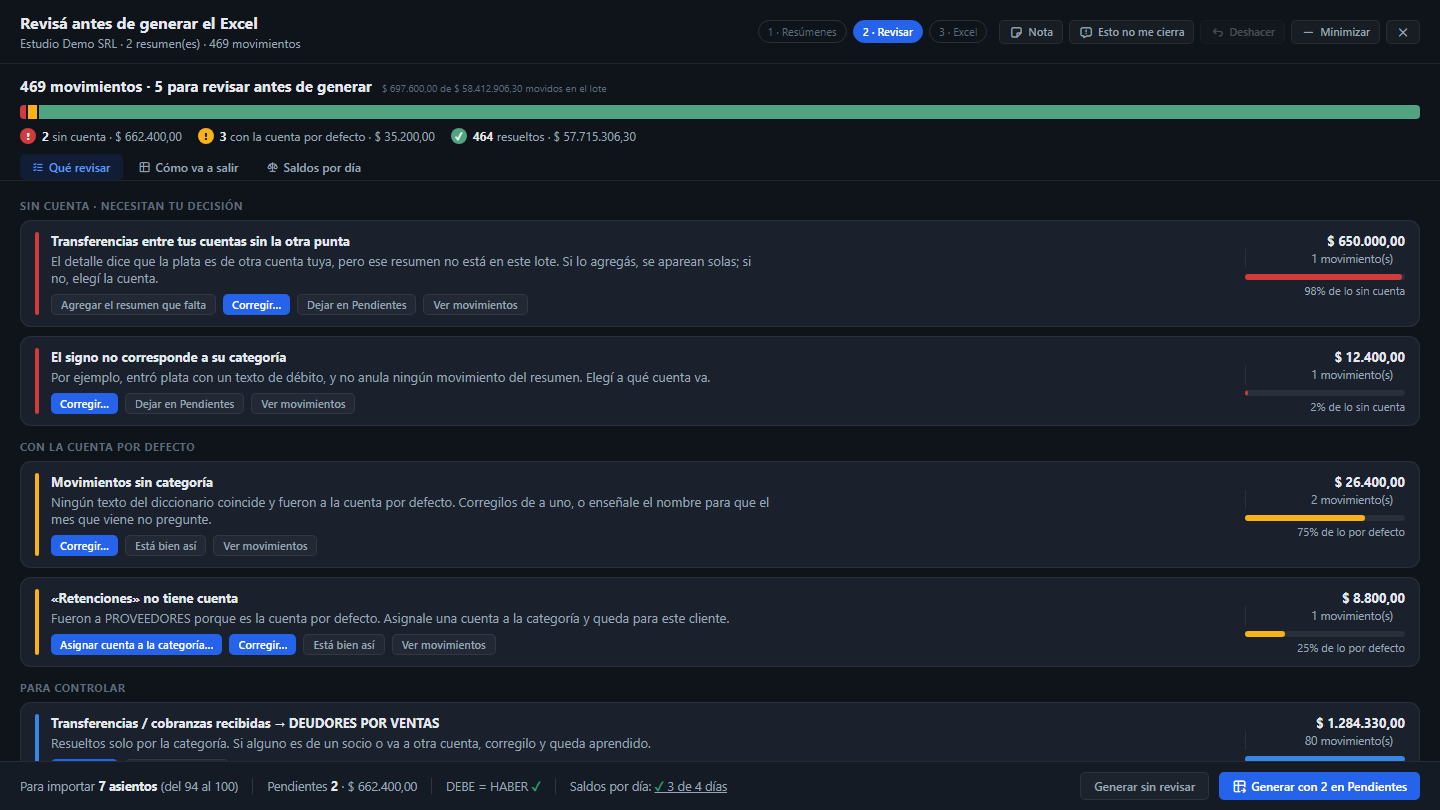This screenshot has width=1440, height=810.
Task: Show the "Saldos por día" tab
Action: (314, 168)
